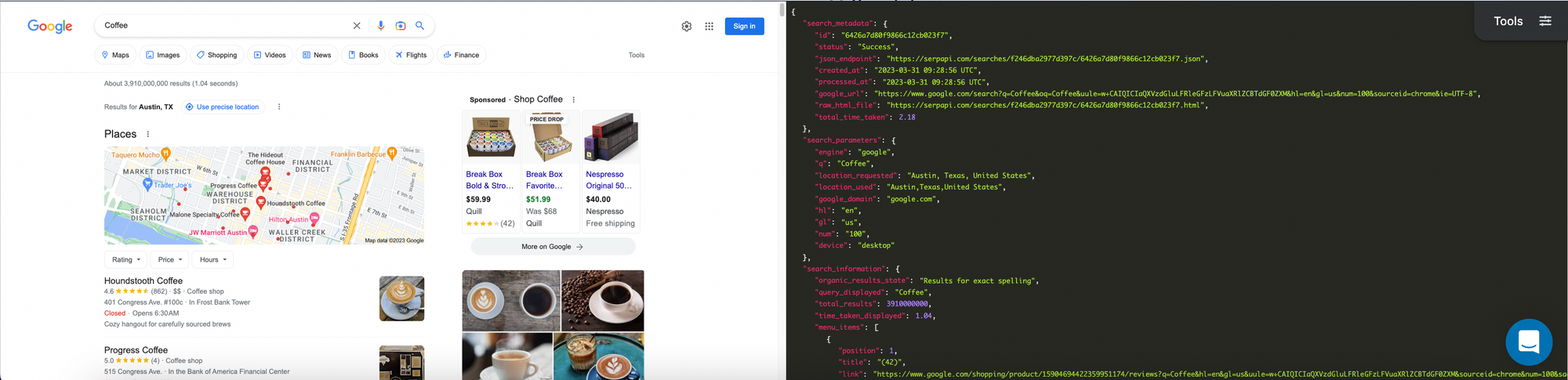Click the json_endpoint URL in JSON
1568x380 pixels.
[x=1046, y=59]
